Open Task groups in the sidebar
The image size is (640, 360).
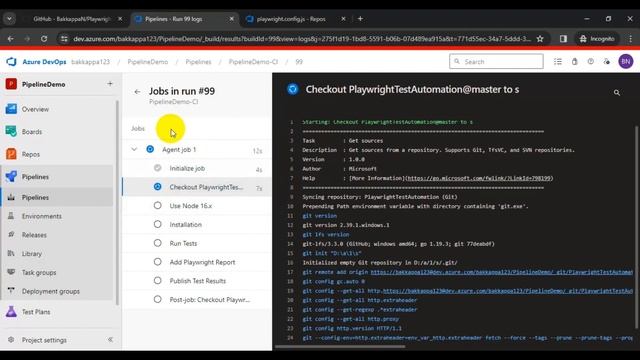[39, 272]
